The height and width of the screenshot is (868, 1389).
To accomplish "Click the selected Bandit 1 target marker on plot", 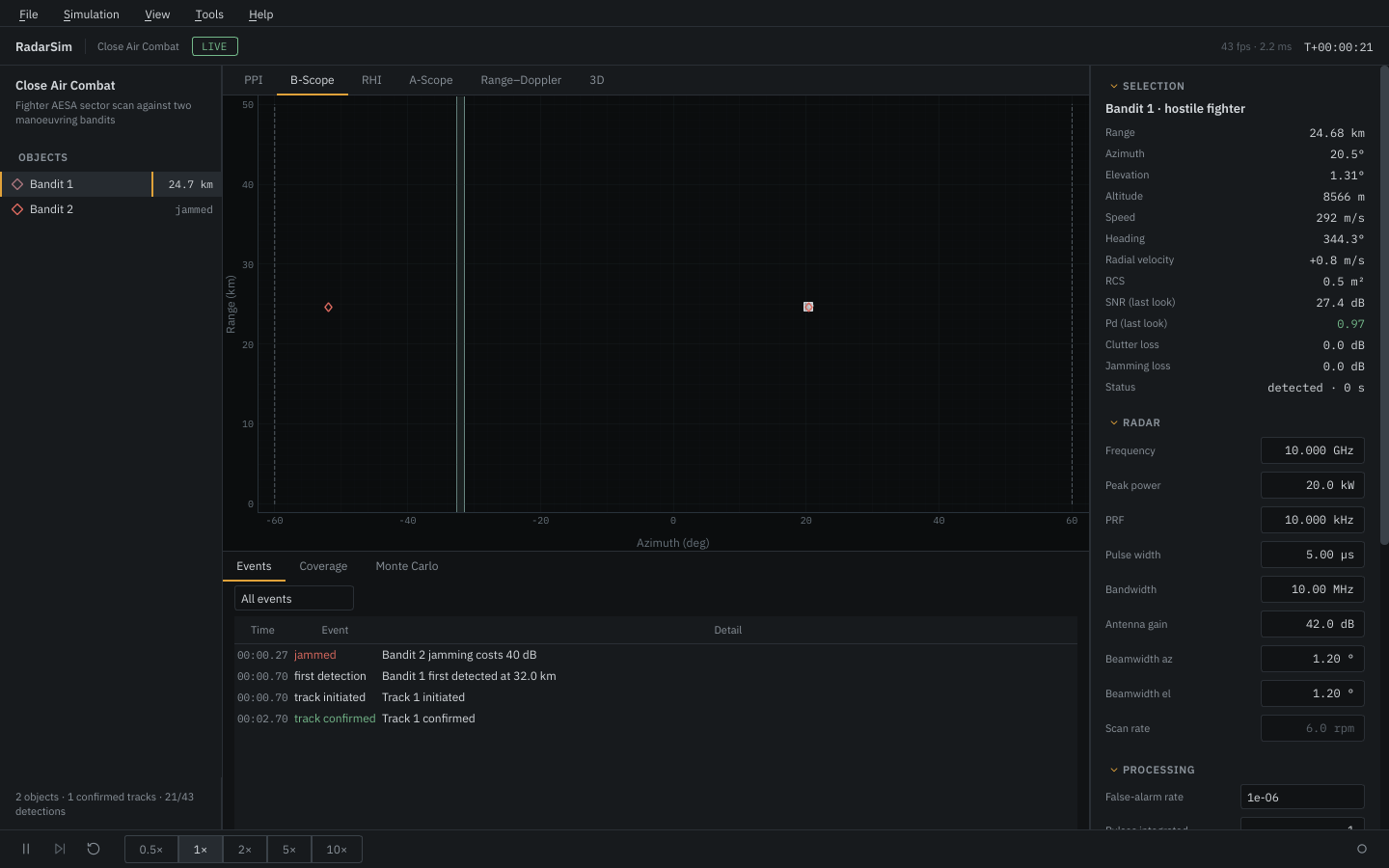I will point(808,307).
